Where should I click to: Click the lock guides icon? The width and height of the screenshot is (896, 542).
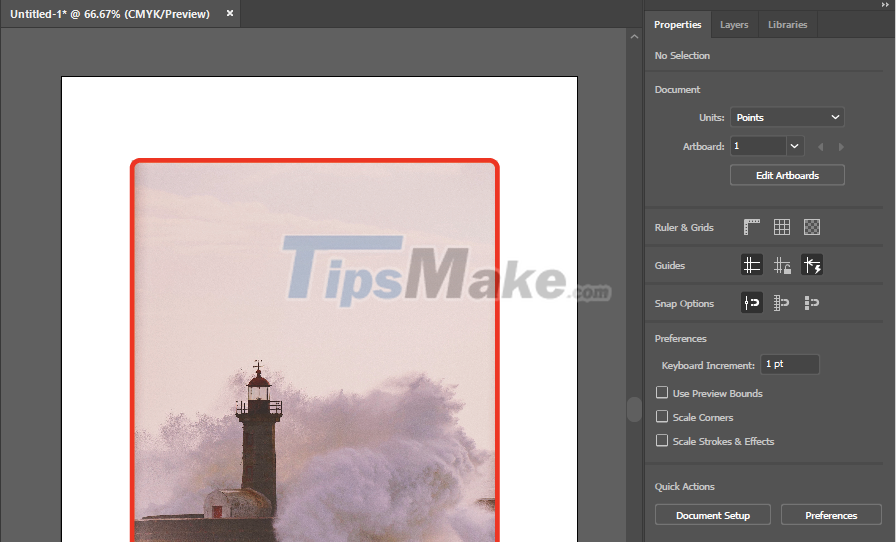[782, 265]
